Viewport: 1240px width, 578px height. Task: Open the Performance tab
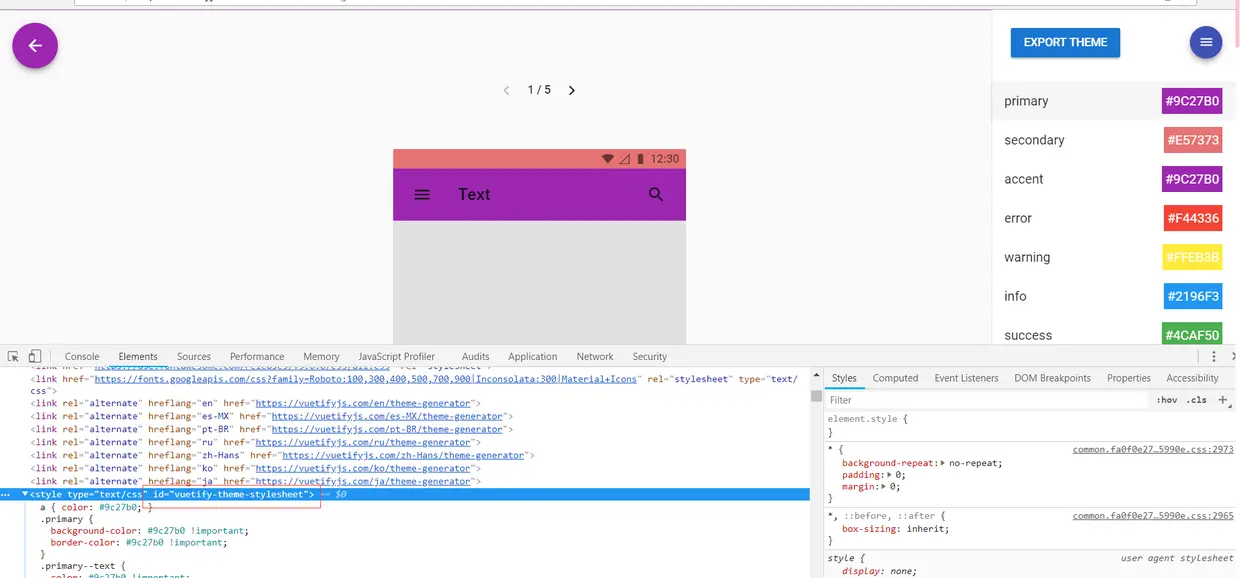point(257,356)
